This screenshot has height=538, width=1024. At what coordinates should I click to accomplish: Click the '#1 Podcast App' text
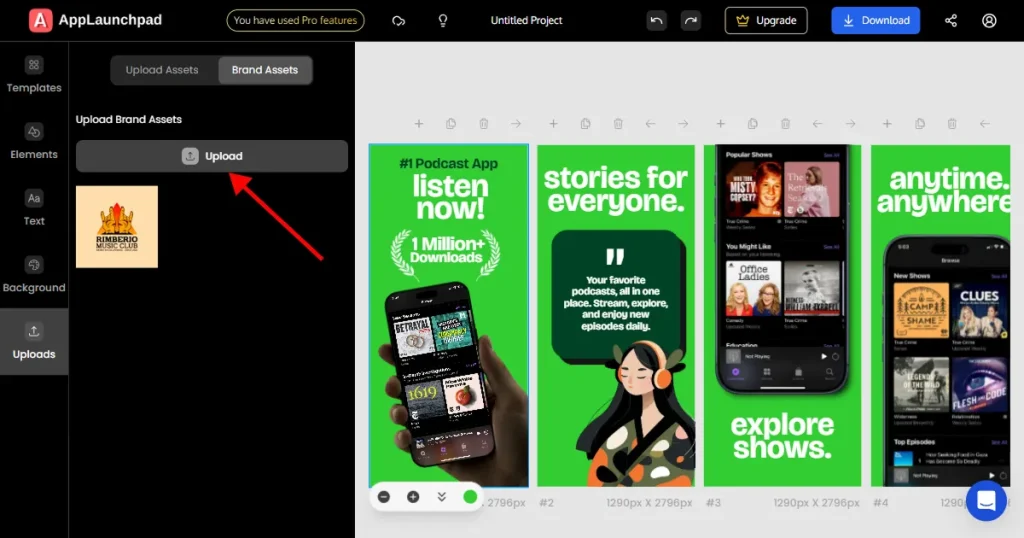click(449, 163)
